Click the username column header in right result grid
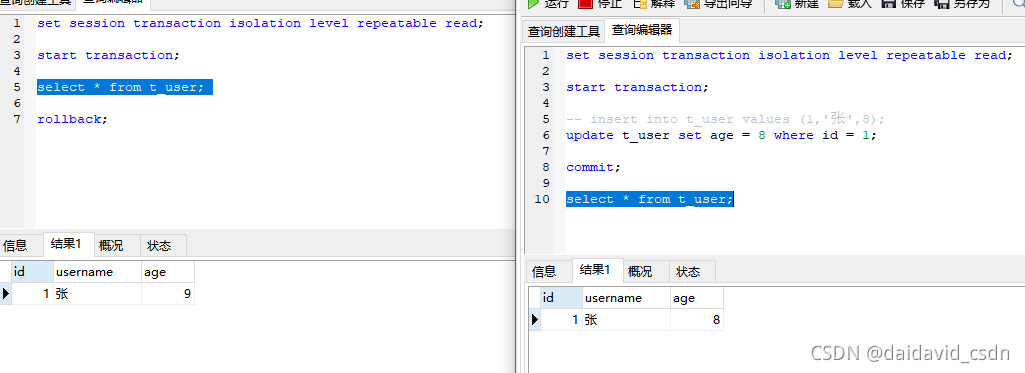The image size is (1025, 373). (x=627, y=298)
